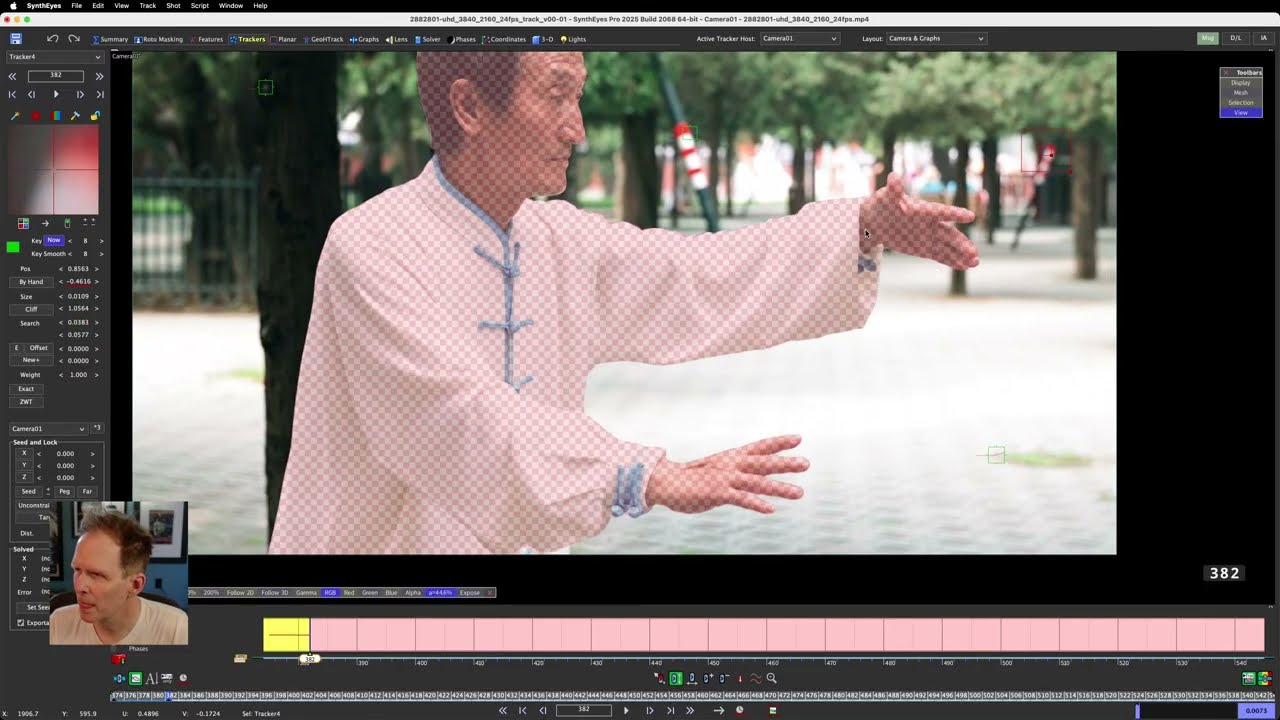Jump to first frame in tracker panel
Screen dimensions: 1280x720
[x=12, y=94]
